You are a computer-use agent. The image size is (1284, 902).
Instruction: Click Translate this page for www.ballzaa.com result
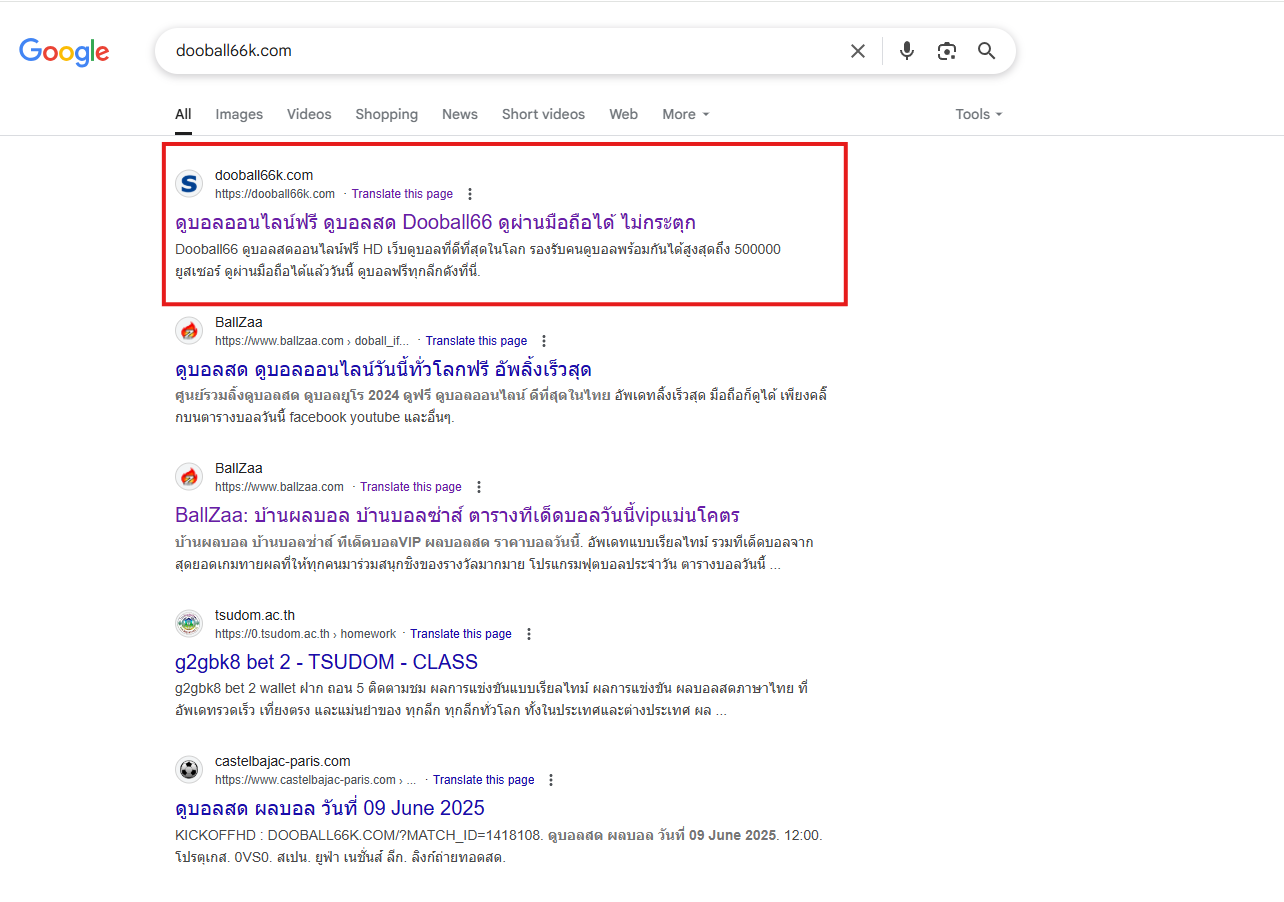click(411, 487)
